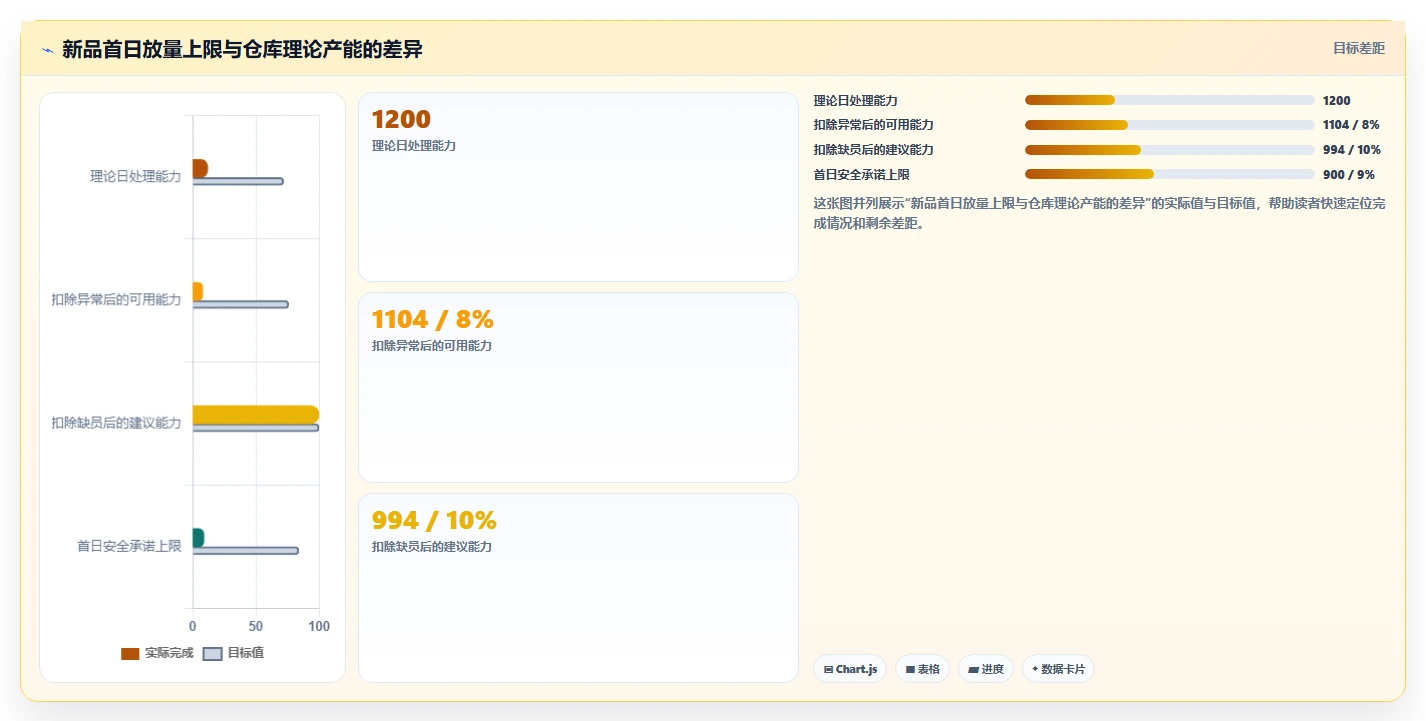Select the 数据卡片 tag chip
1426x721 pixels.
pyautogui.click(x=1058, y=669)
